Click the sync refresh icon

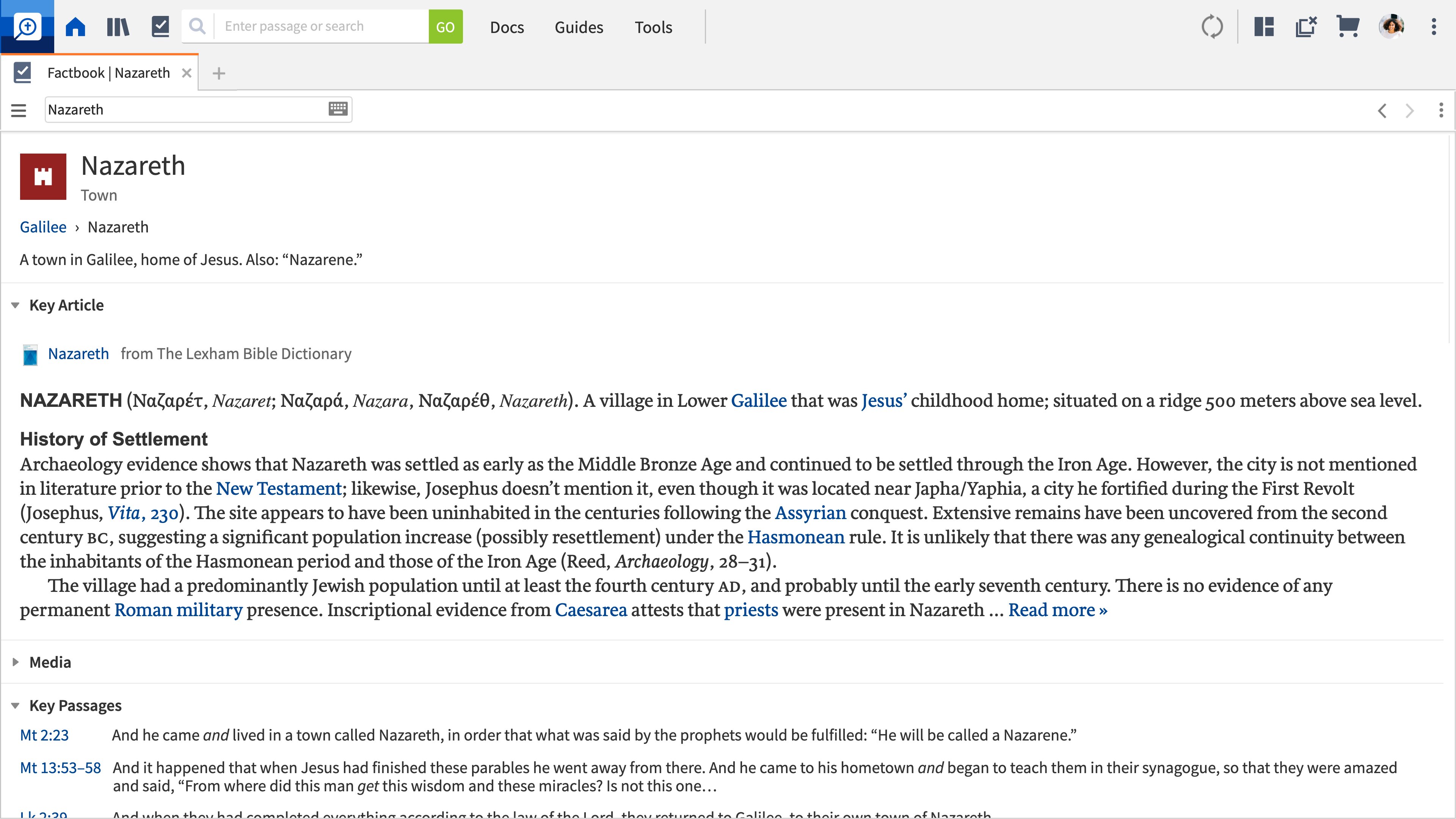point(1212,27)
